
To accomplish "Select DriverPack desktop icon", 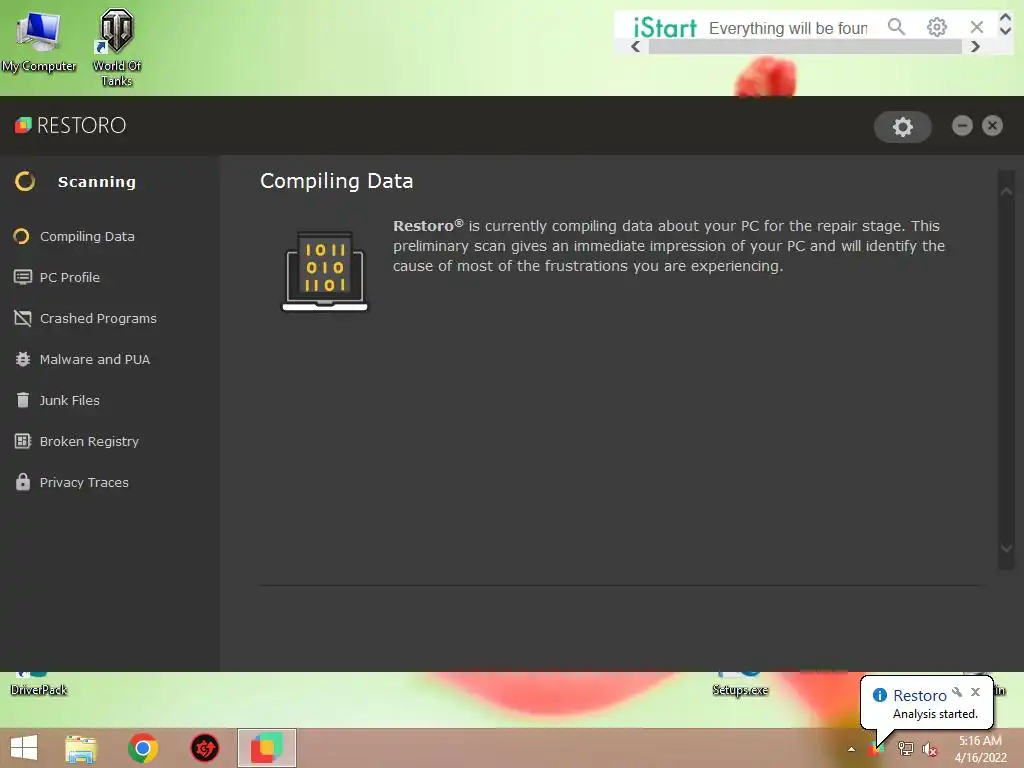I will coord(39,684).
